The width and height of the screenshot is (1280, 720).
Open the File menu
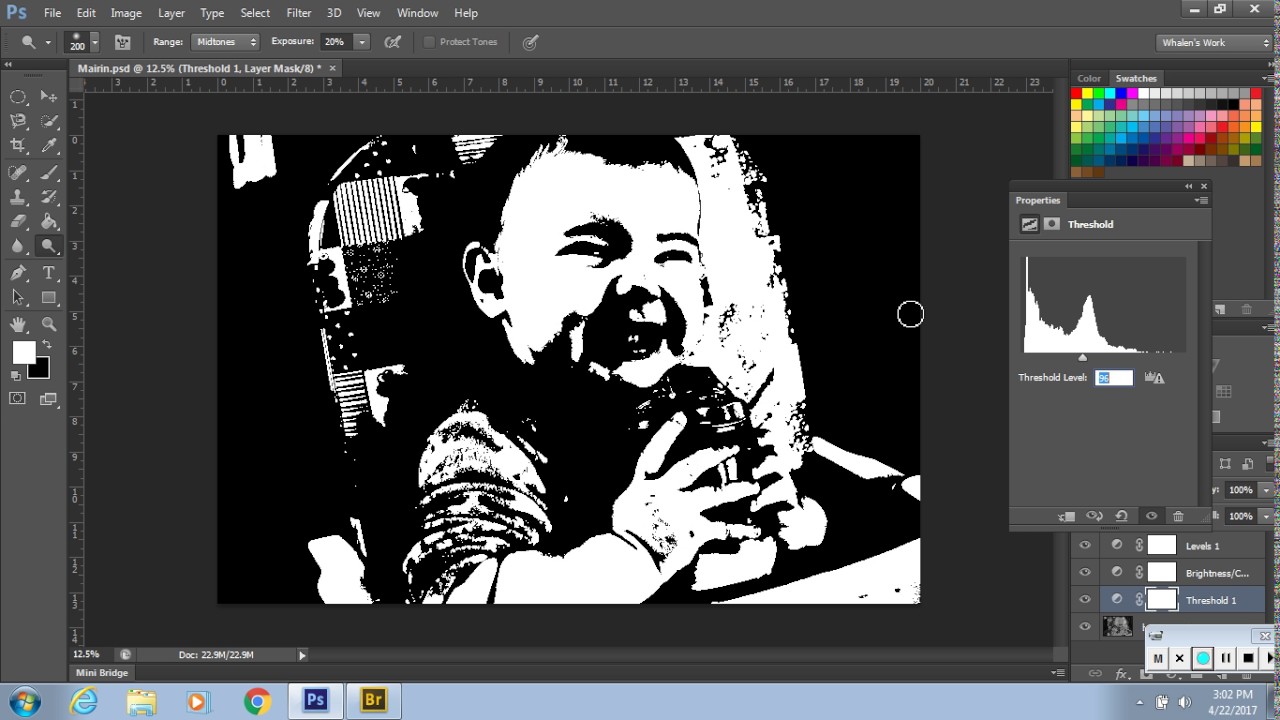click(52, 13)
